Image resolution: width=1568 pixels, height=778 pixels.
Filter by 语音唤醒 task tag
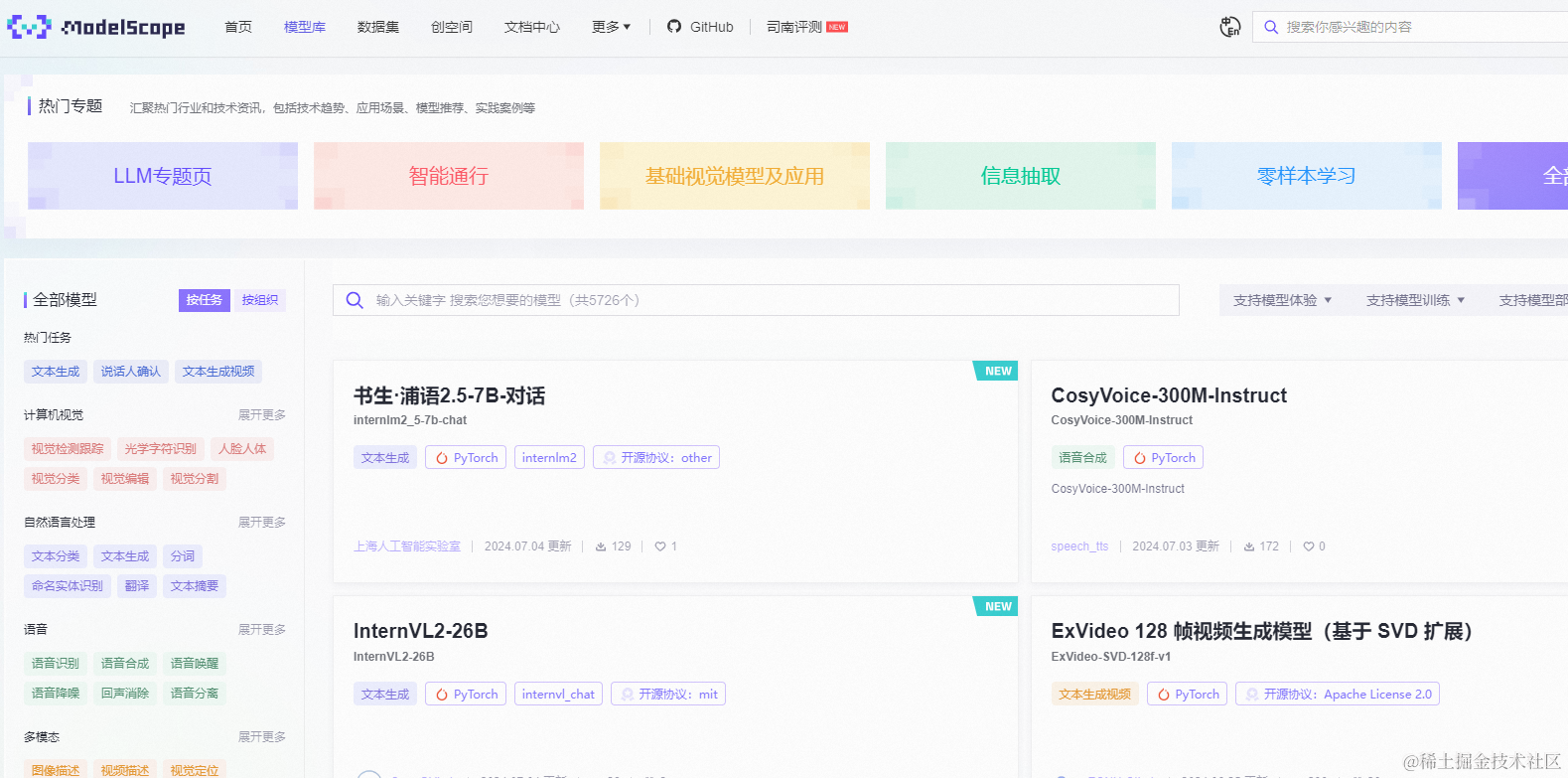click(x=195, y=664)
